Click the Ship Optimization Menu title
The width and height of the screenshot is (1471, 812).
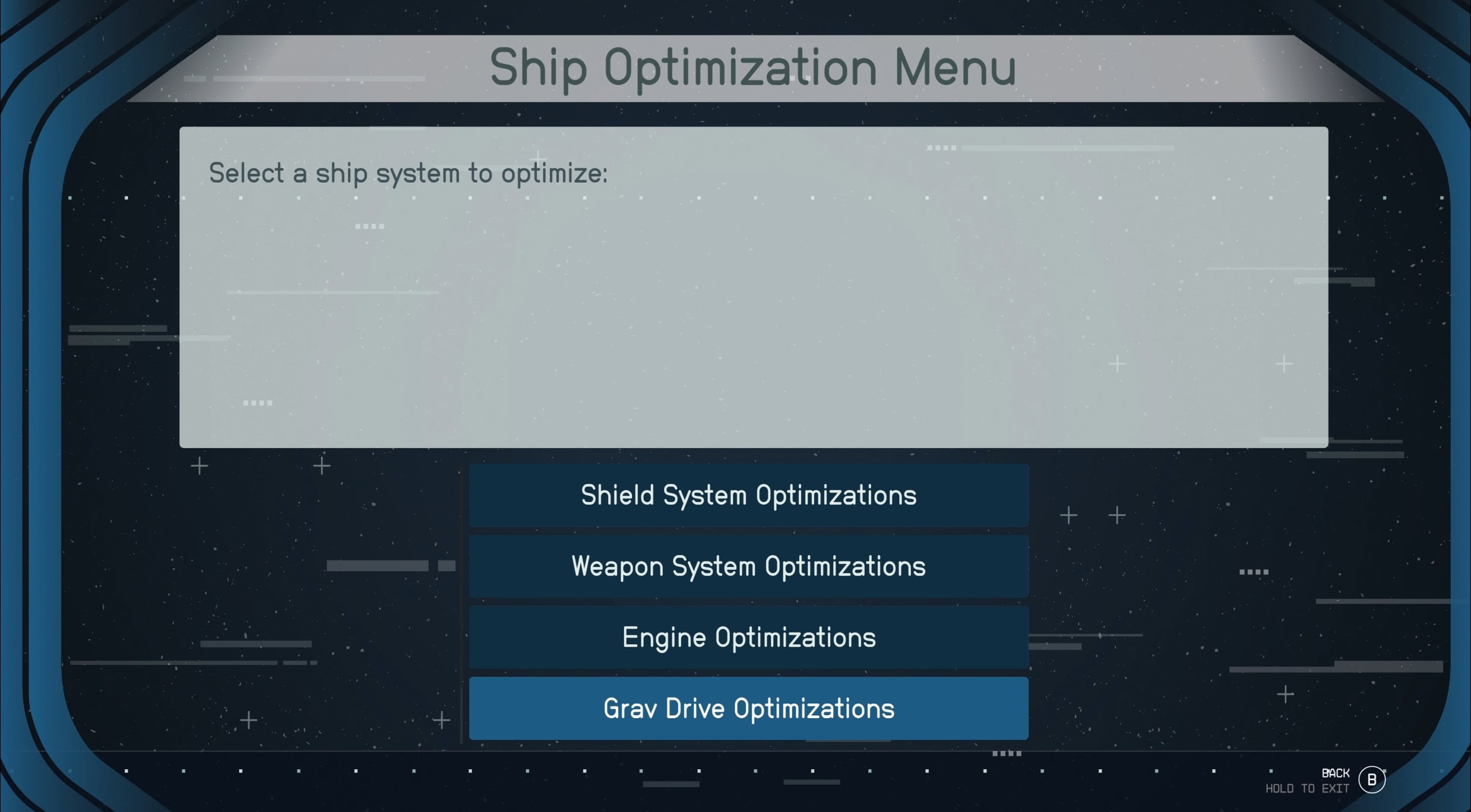[x=752, y=68]
